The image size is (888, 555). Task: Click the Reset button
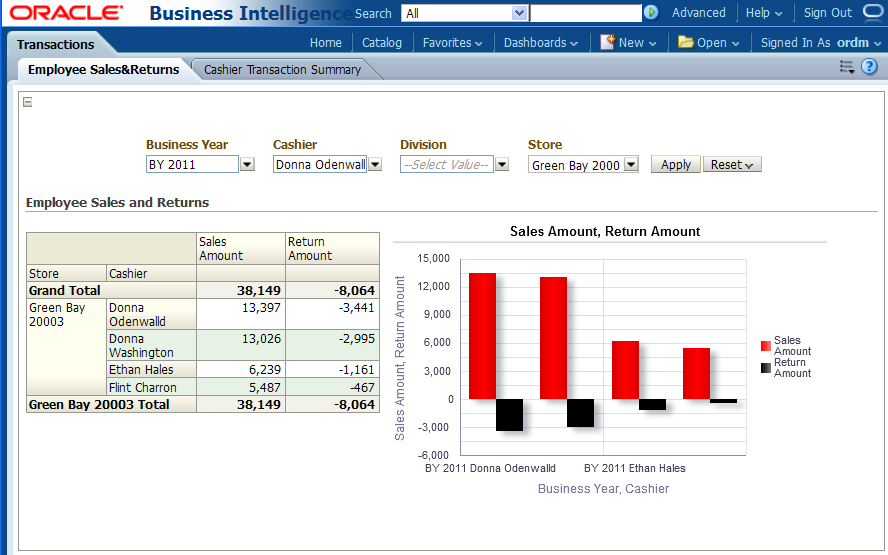pos(732,165)
